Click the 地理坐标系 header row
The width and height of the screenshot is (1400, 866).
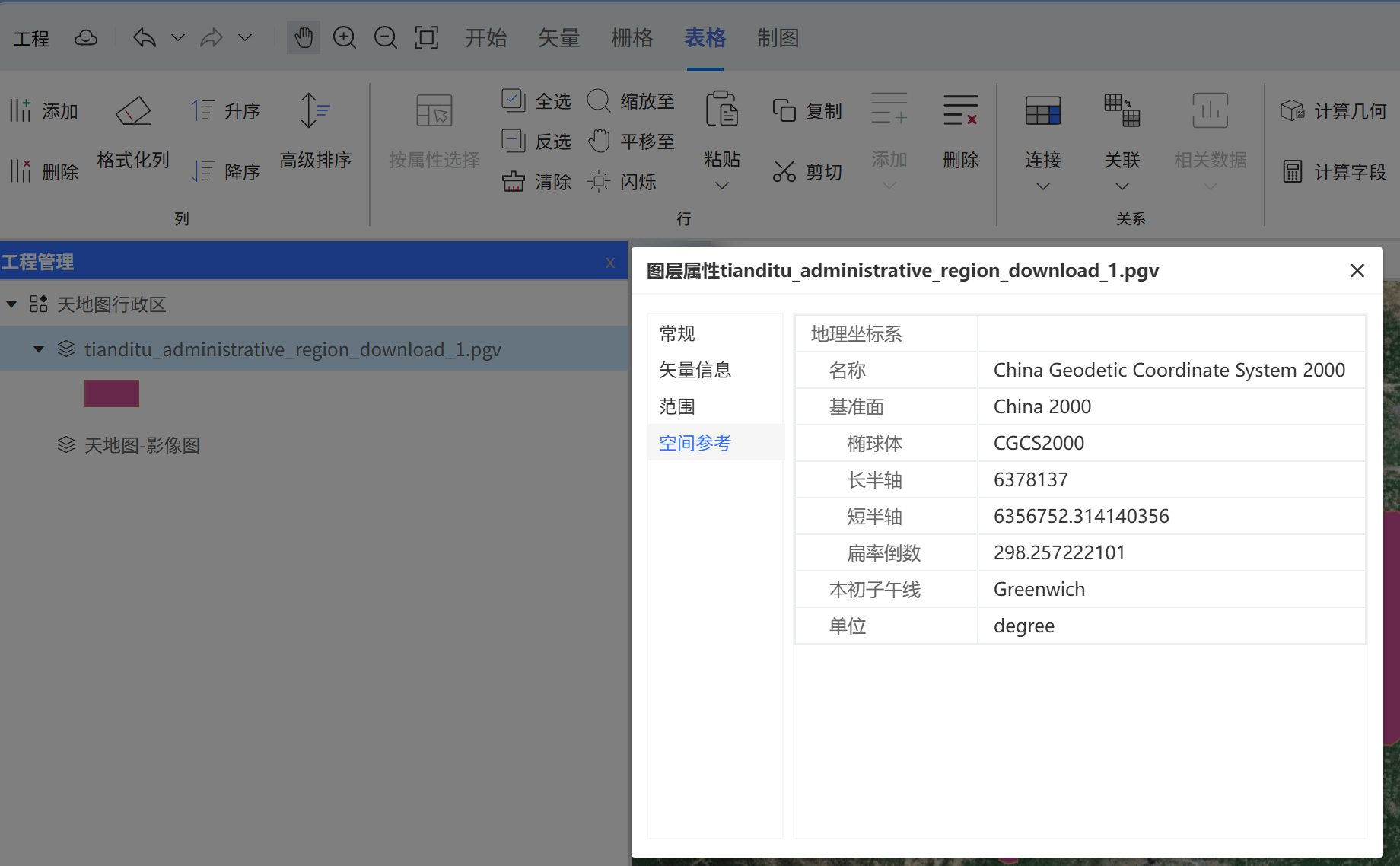1080,333
